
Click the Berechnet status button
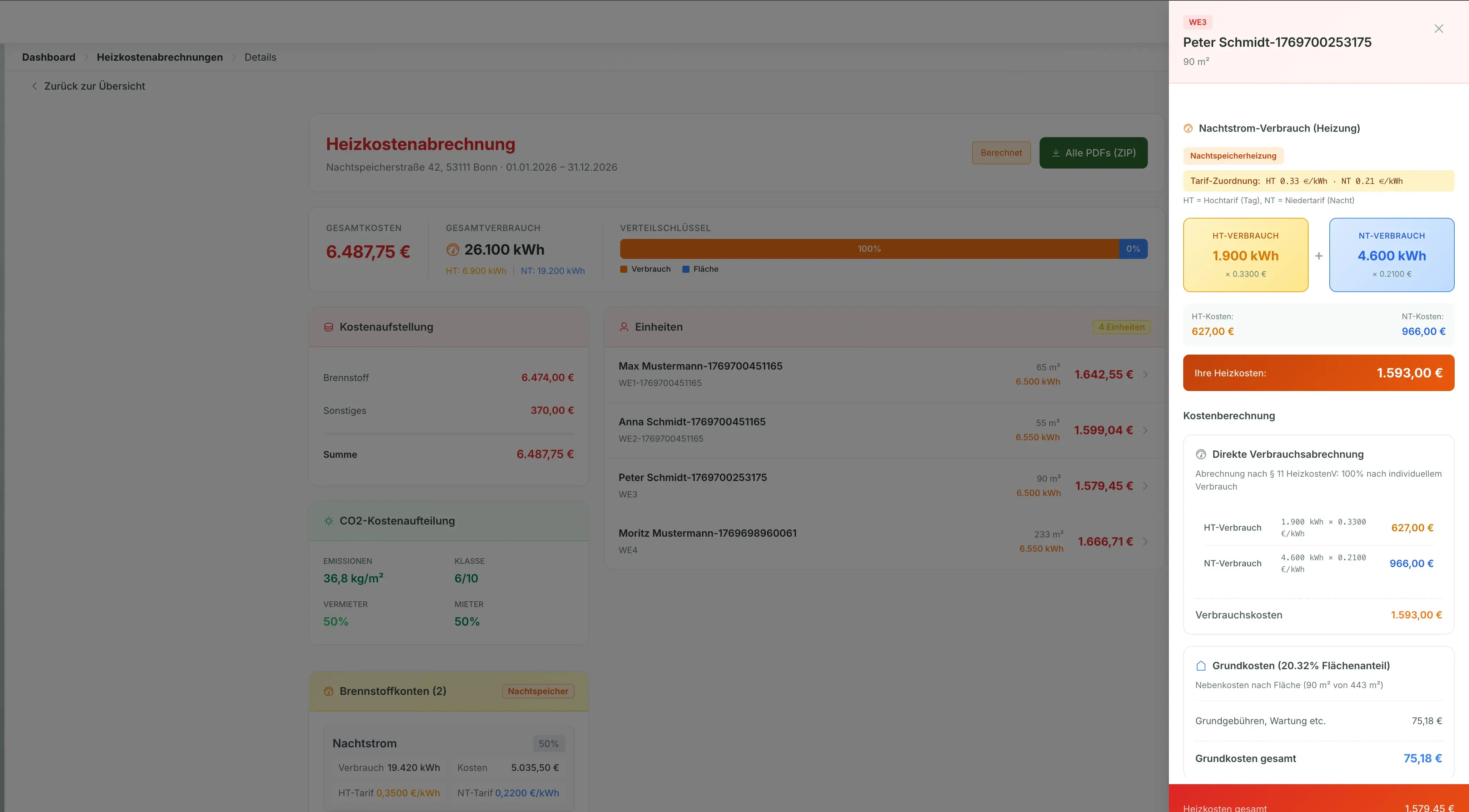pyautogui.click(x=1001, y=153)
